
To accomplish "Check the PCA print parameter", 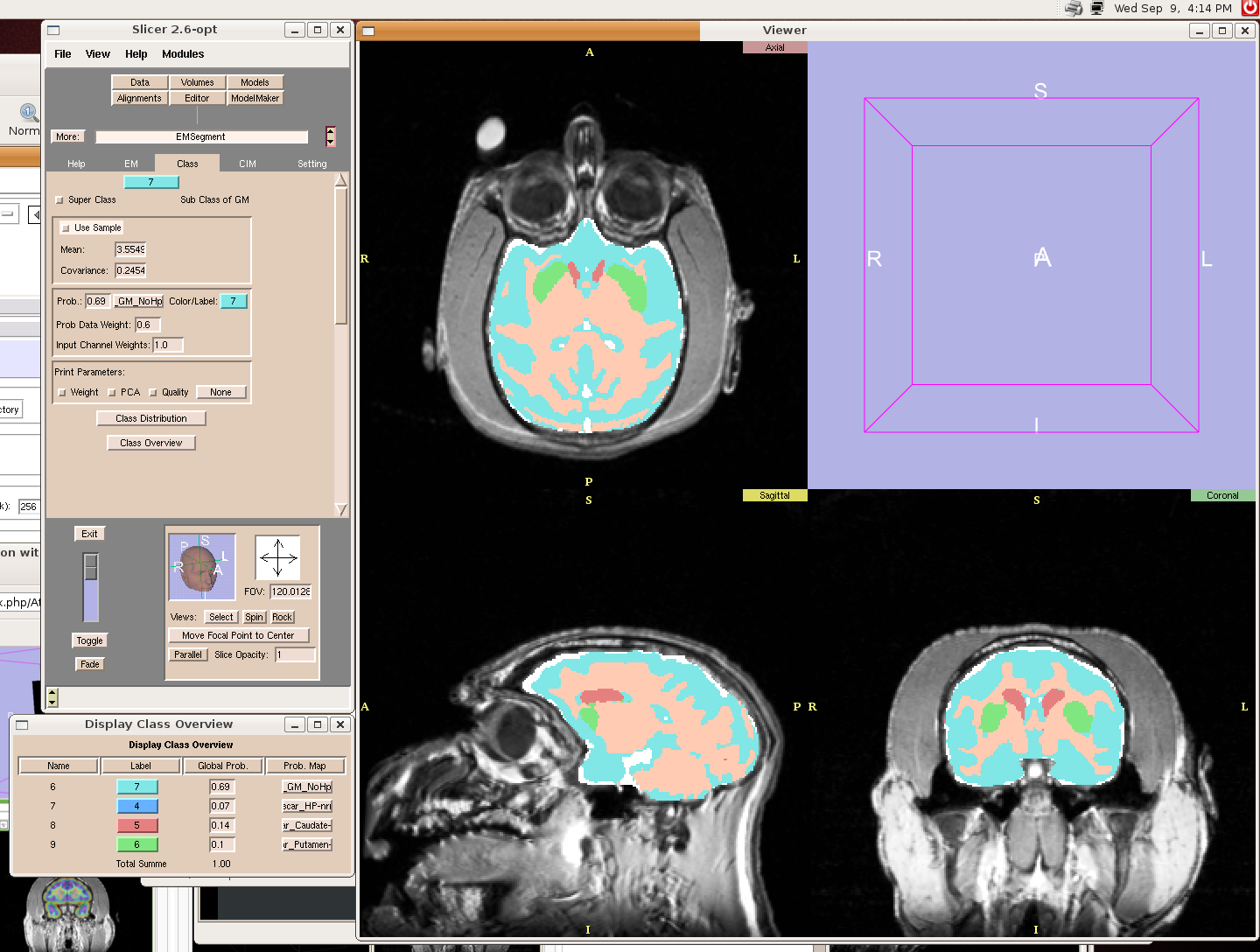I will click(112, 393).
